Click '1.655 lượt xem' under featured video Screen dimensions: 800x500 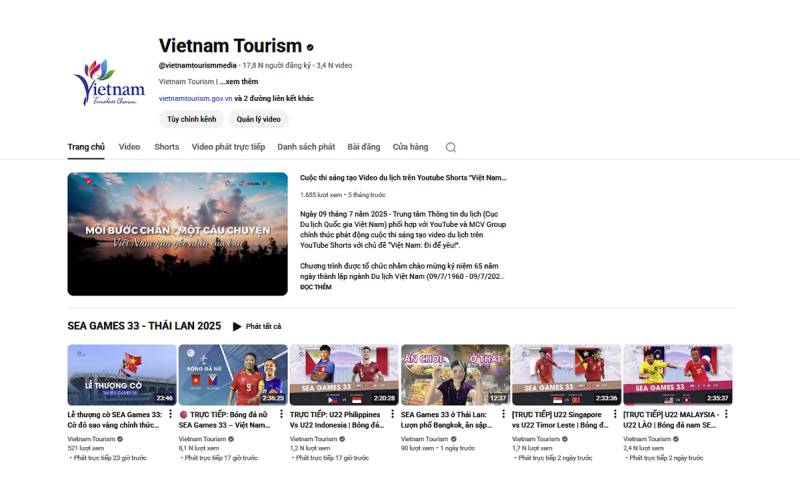(x=321, y=195)
